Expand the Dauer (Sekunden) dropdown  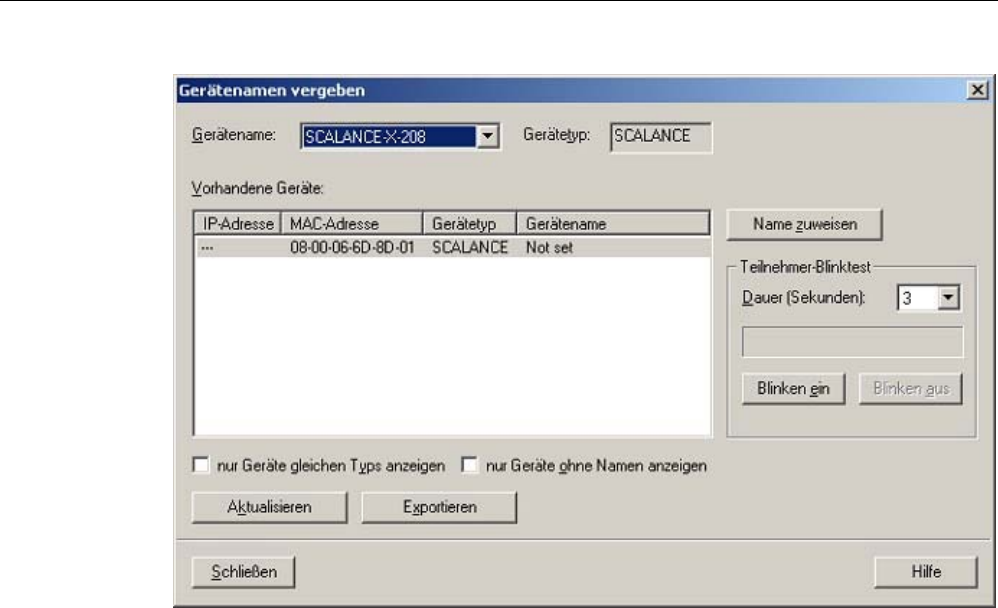(948, 297)
